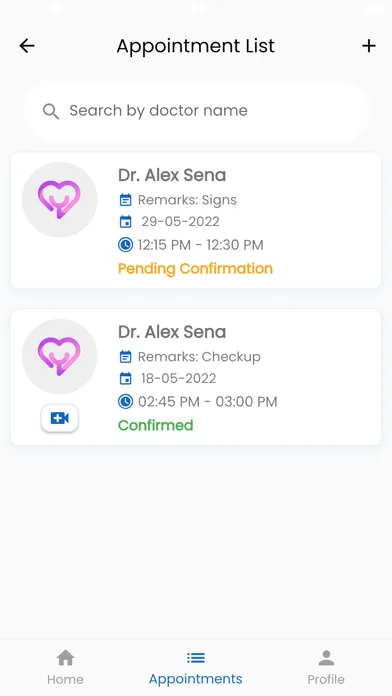
Task: Tap clock icon beside 12:15 PM time
Action: point(125,245)
